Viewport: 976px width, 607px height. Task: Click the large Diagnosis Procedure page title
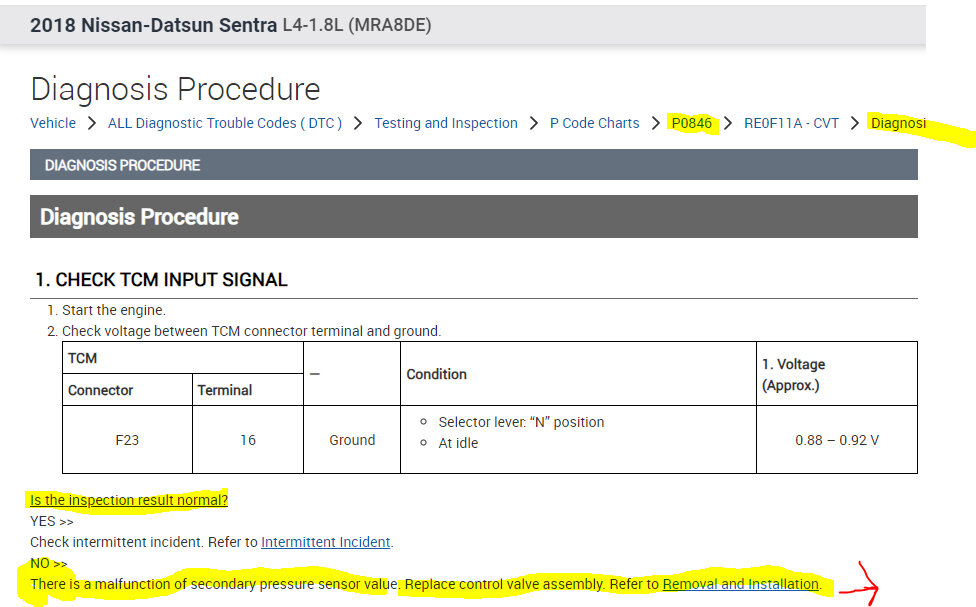[x=175, y=89]
